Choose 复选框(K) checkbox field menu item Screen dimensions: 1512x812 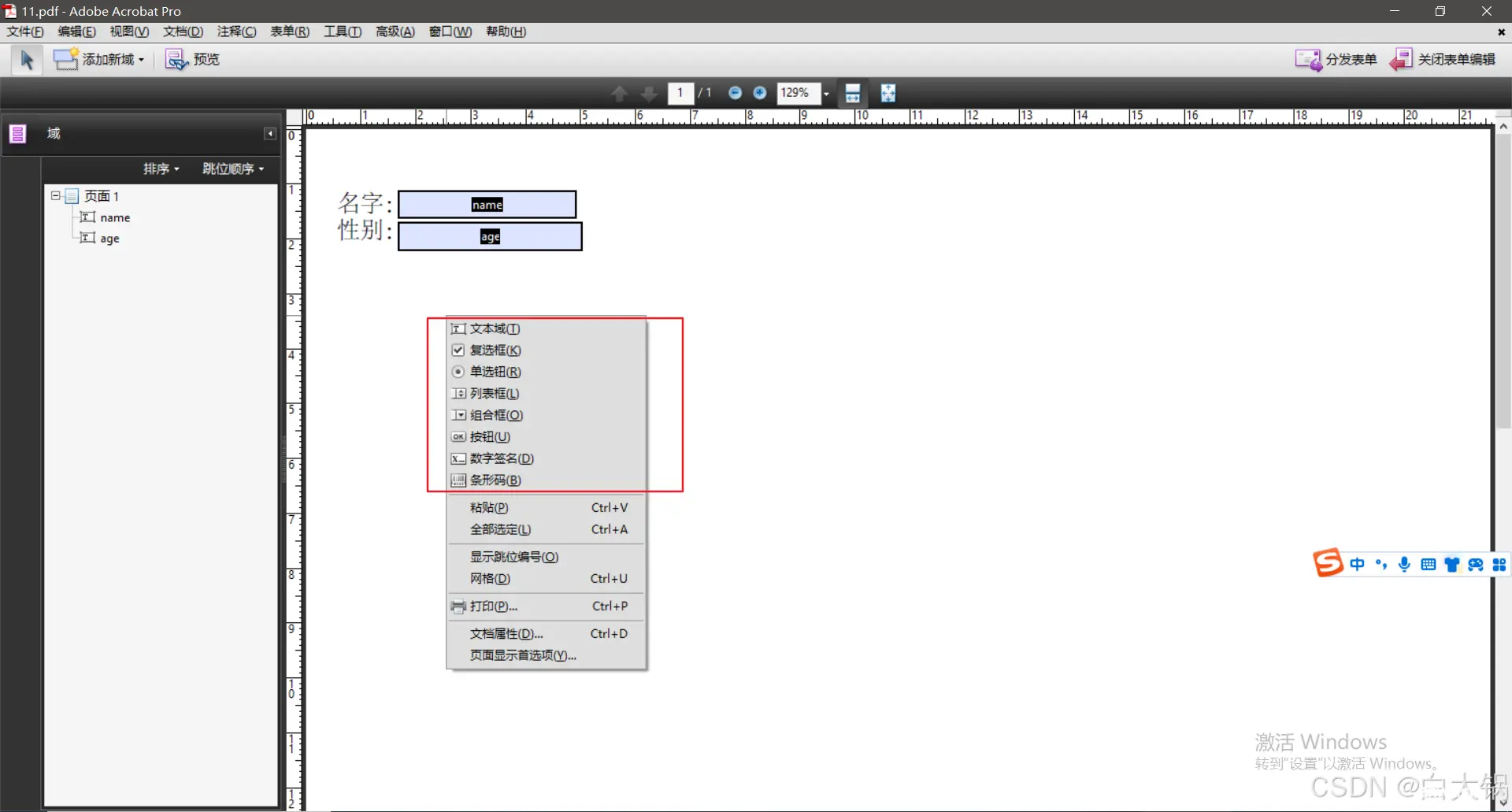(x=546, y=350)
